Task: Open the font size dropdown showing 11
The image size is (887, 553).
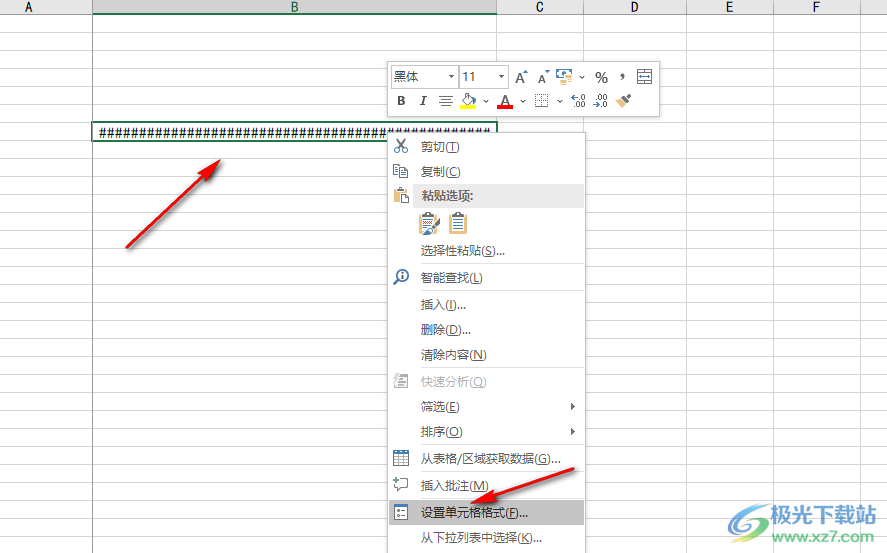Action: [x=501, y=76]
